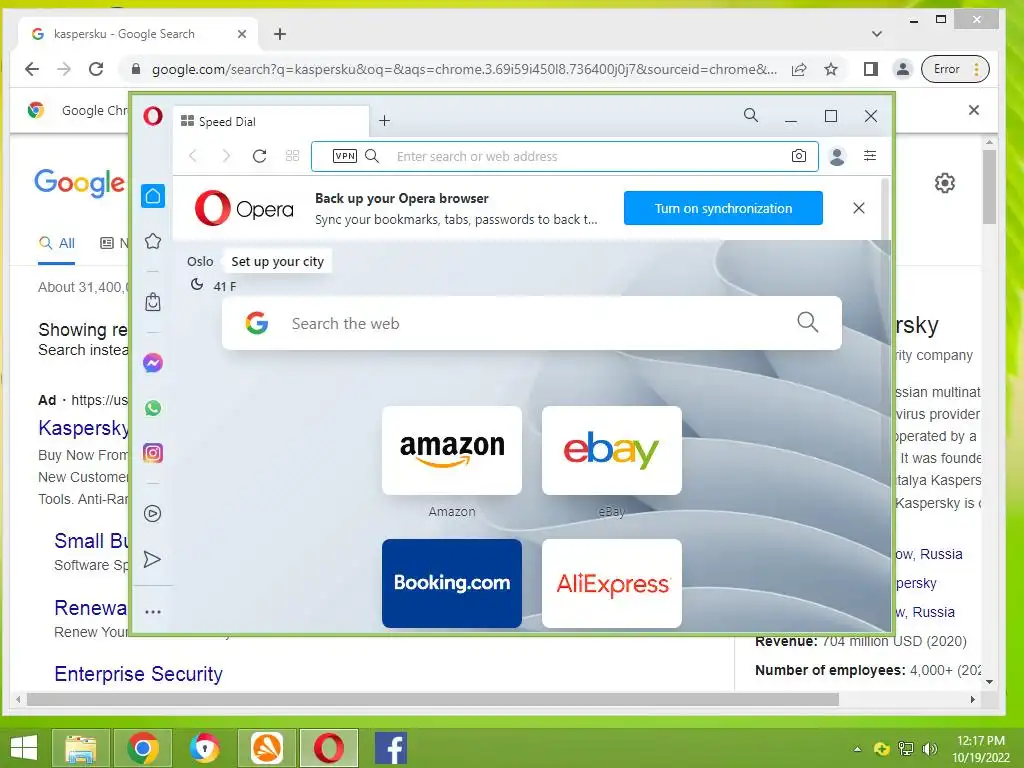This screenshot has width=1024, height=768.
Task: Click Set up your city
Action: pos(278,262)
